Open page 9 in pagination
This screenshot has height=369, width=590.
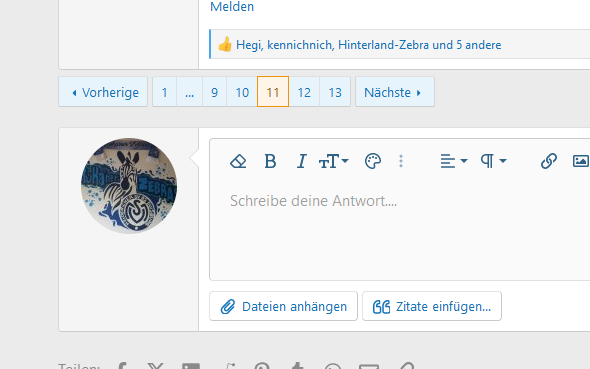[x=214, y=92]
